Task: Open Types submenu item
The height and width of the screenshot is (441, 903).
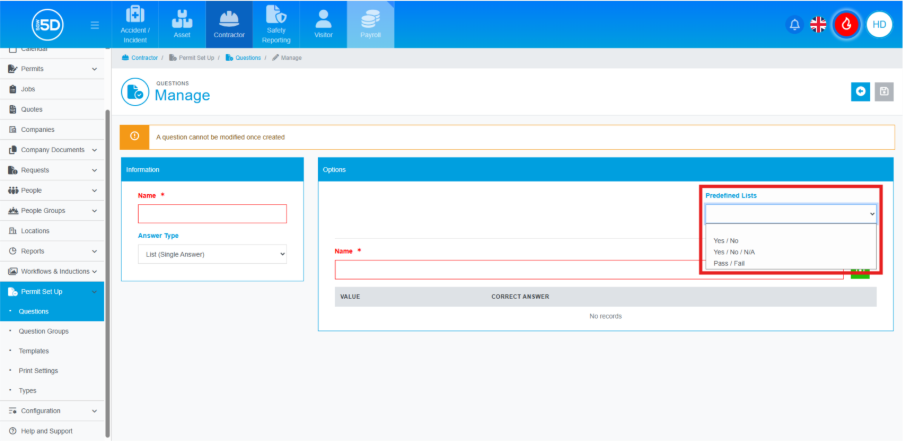Action: [x=27, y=390]
